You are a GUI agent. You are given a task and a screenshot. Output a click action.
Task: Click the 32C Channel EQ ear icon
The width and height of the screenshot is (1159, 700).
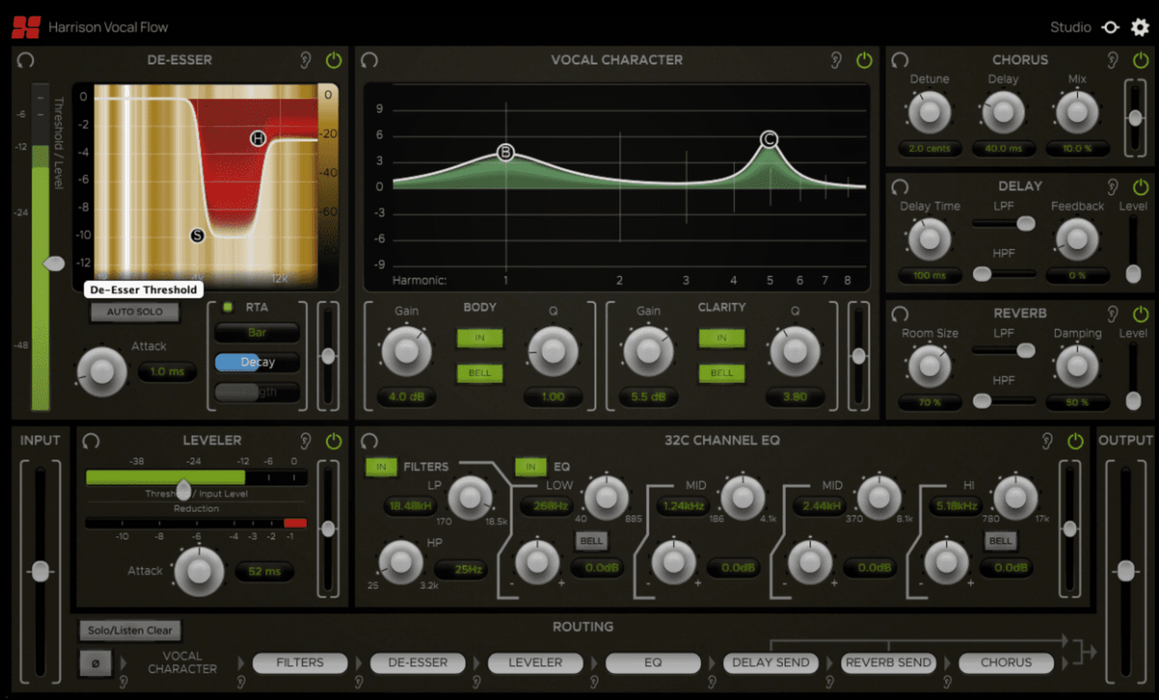point(1047,441)
